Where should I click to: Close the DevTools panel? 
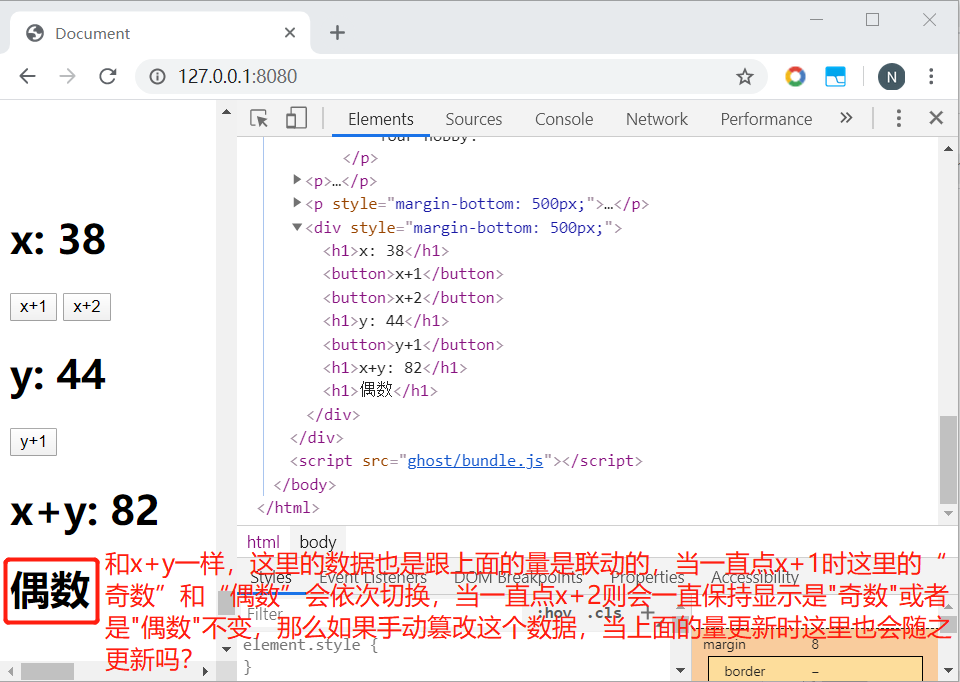click(x=936, y=118)
